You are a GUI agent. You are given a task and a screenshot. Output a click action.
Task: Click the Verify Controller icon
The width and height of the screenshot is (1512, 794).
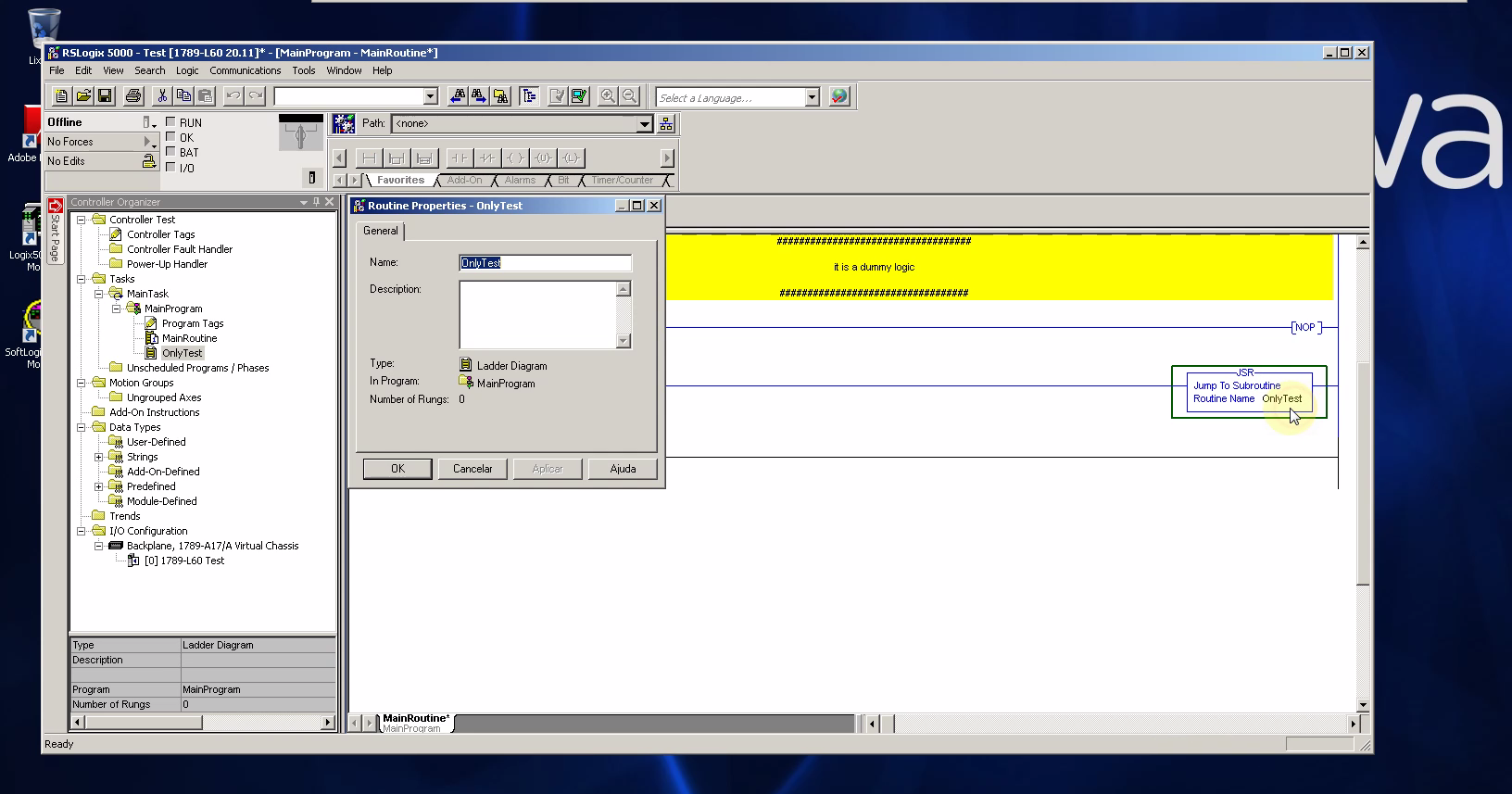coord(579,96)
